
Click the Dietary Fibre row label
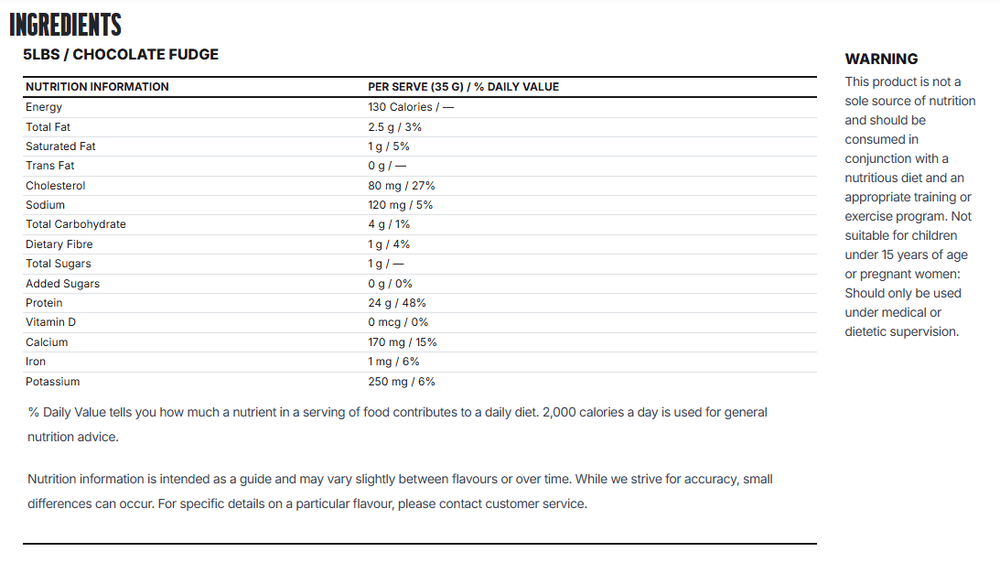click(59, 244)
